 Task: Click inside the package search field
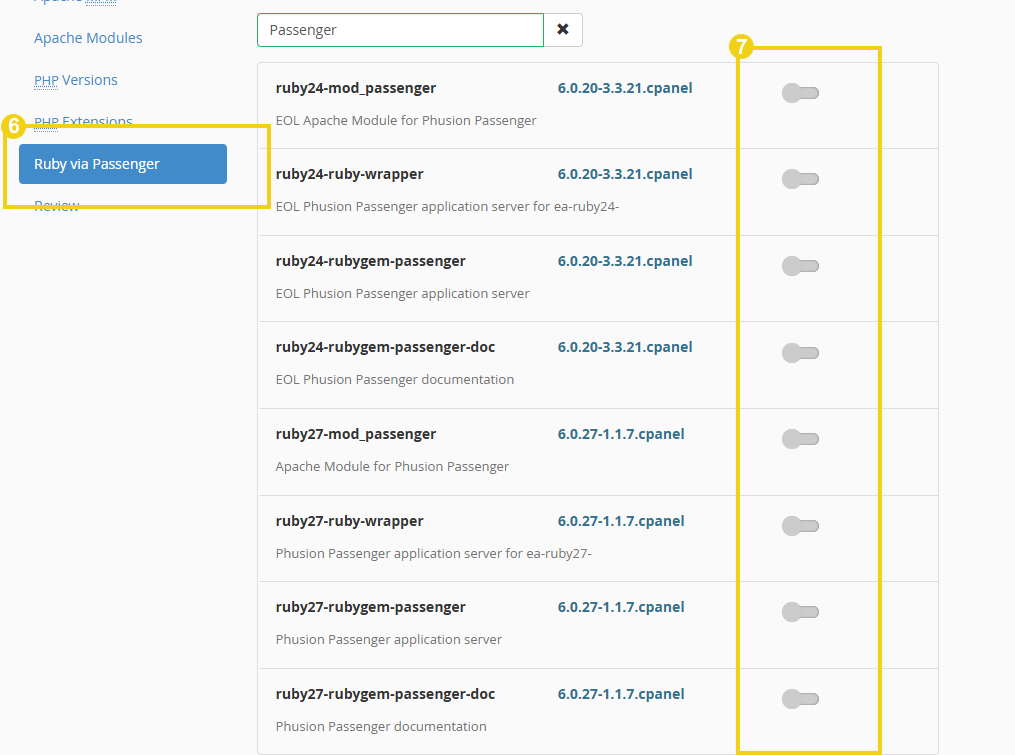[399, 30]
